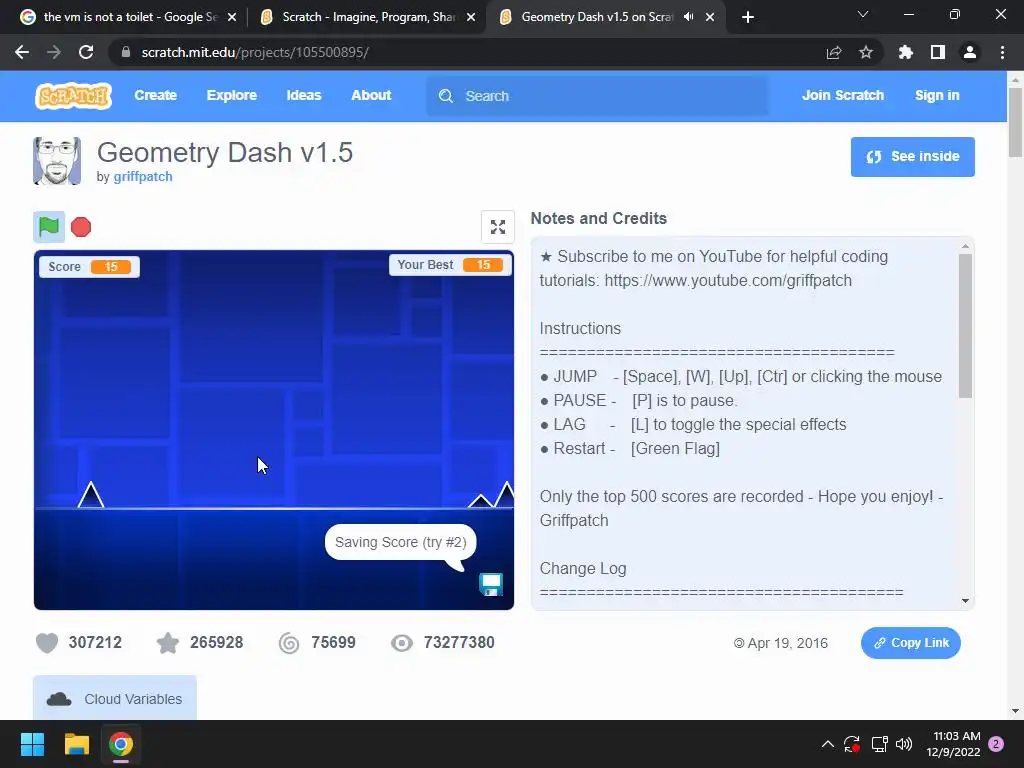Close the Google Search browser tab
Viewport: 1024px width, 768px height.
[x=232, y=17]
